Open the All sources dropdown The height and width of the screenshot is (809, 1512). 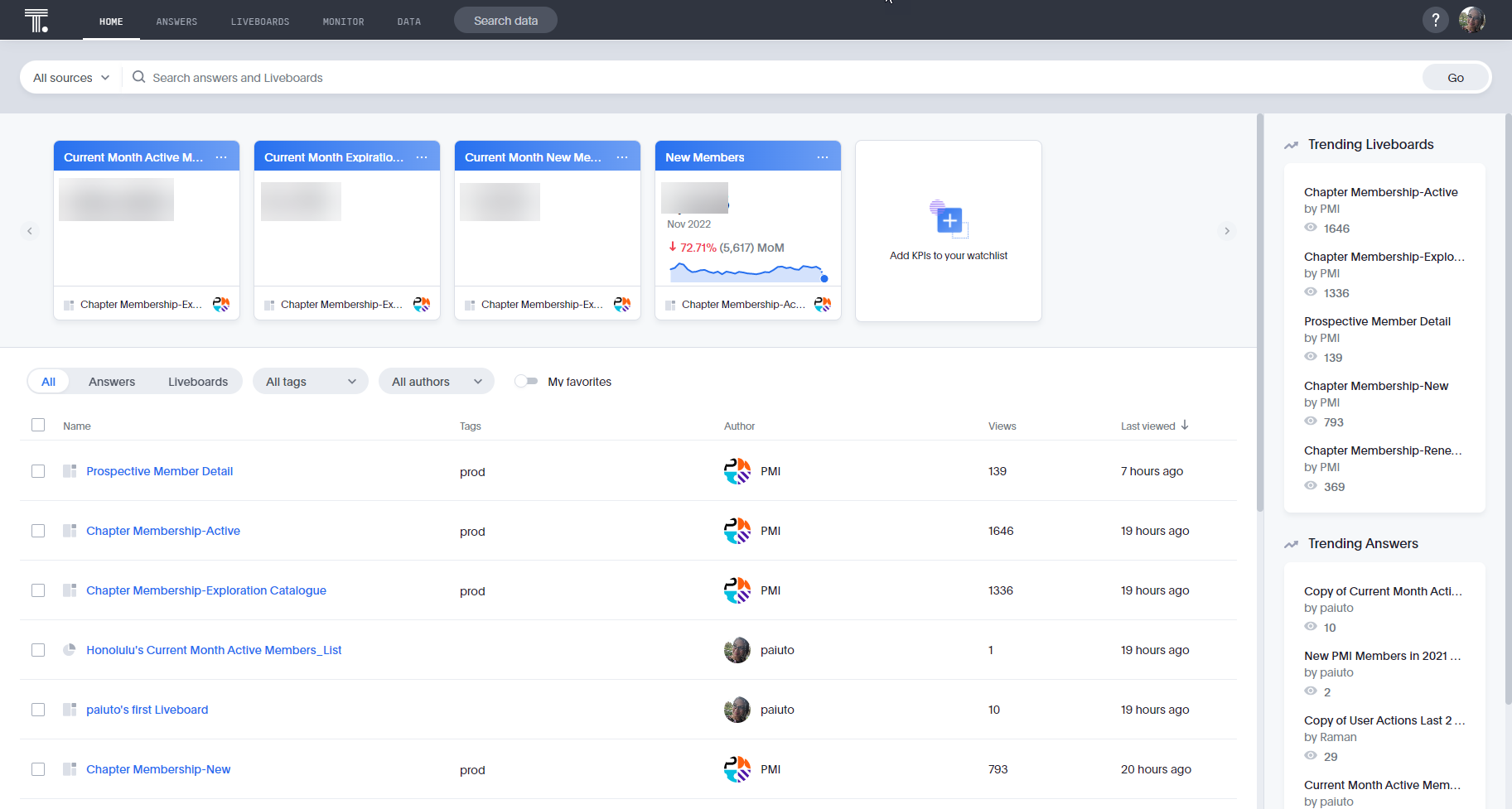[71, 78]
